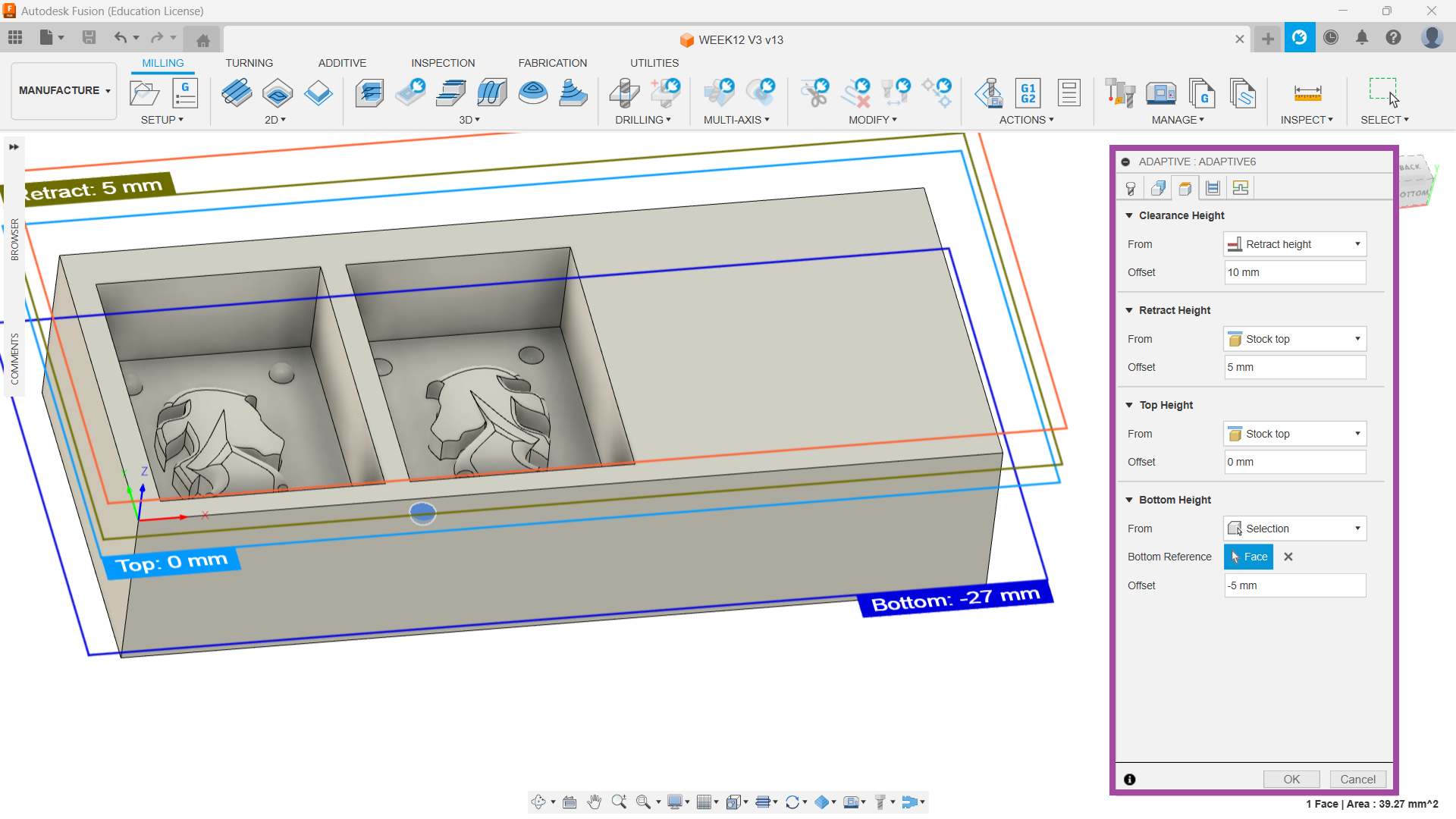Click the Post Process G1 G2 icon
Viewport: 1456px width, 819px height.
pyautogui.click(x=1028, y=93)
